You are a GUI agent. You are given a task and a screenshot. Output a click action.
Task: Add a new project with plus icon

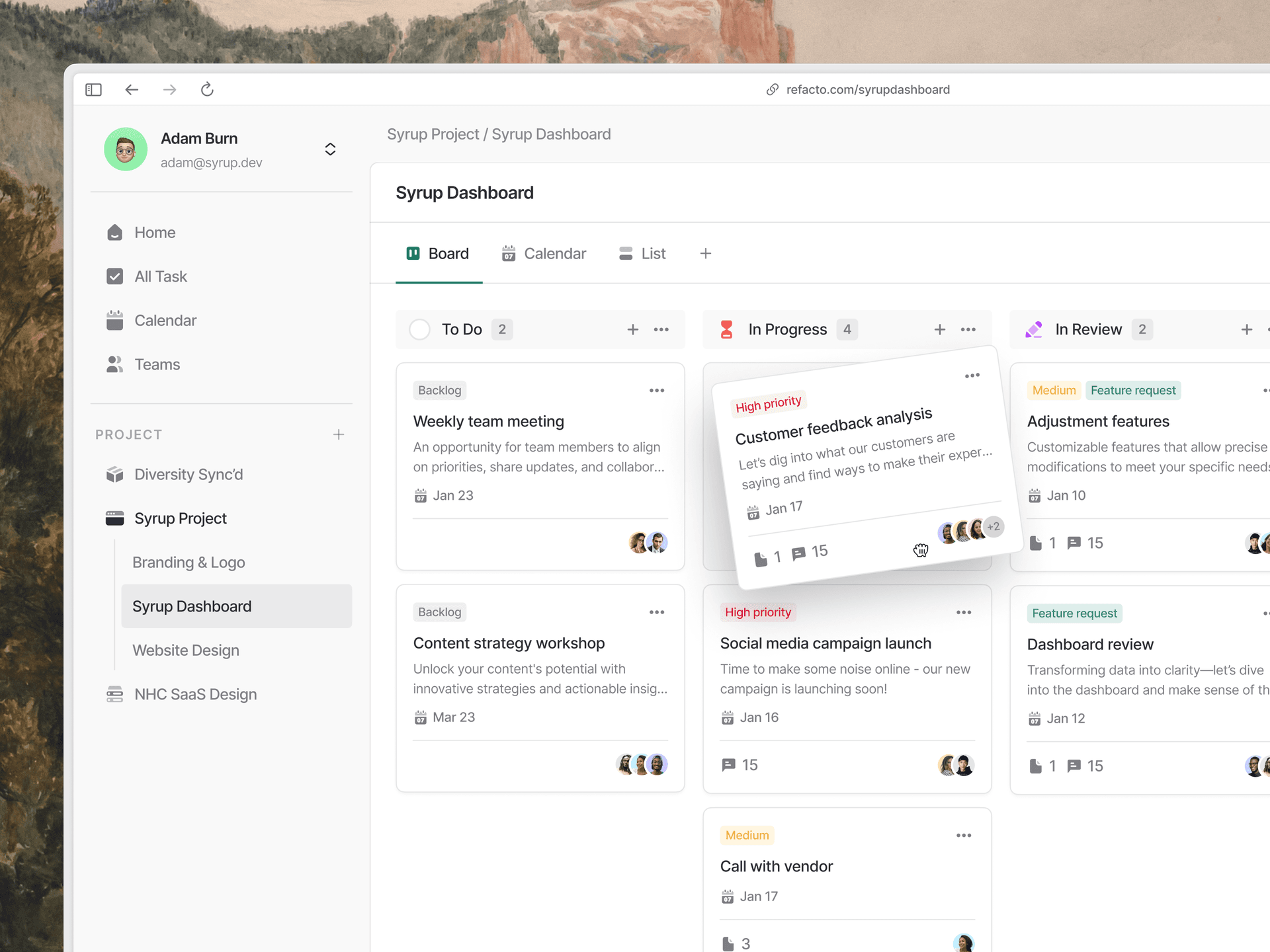pos(339,434)
